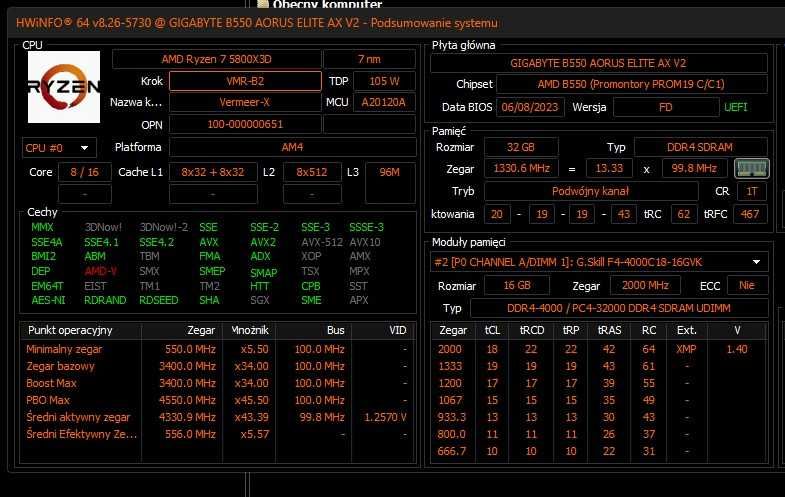Viewport: 785px width, 497px height.
Task: Click the tRC timing value 62
Action: [684, 214]
